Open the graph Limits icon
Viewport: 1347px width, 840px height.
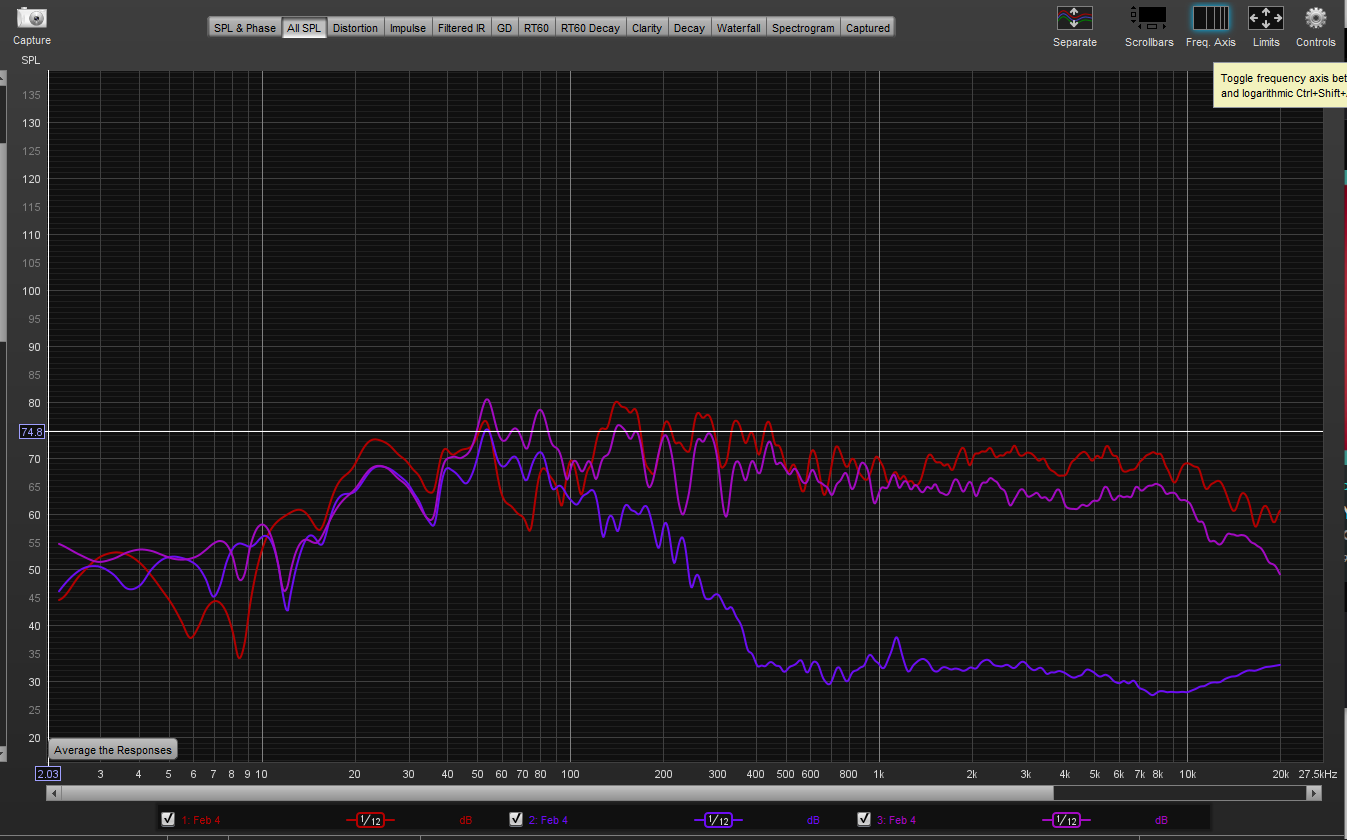[x=1266, y=17]
